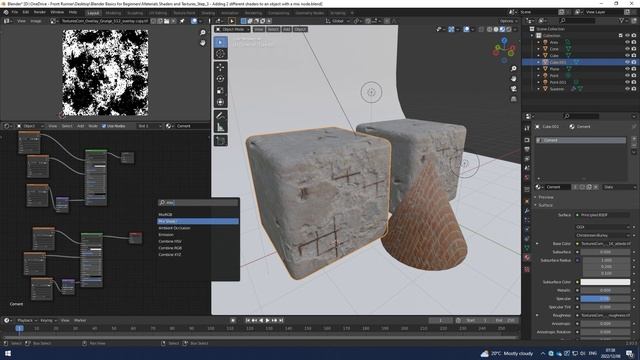Image resolution: width=640 pixels, height=360 pixels.
Task: Click the viewport zoom magnifier icon
Action: [513, 69]
